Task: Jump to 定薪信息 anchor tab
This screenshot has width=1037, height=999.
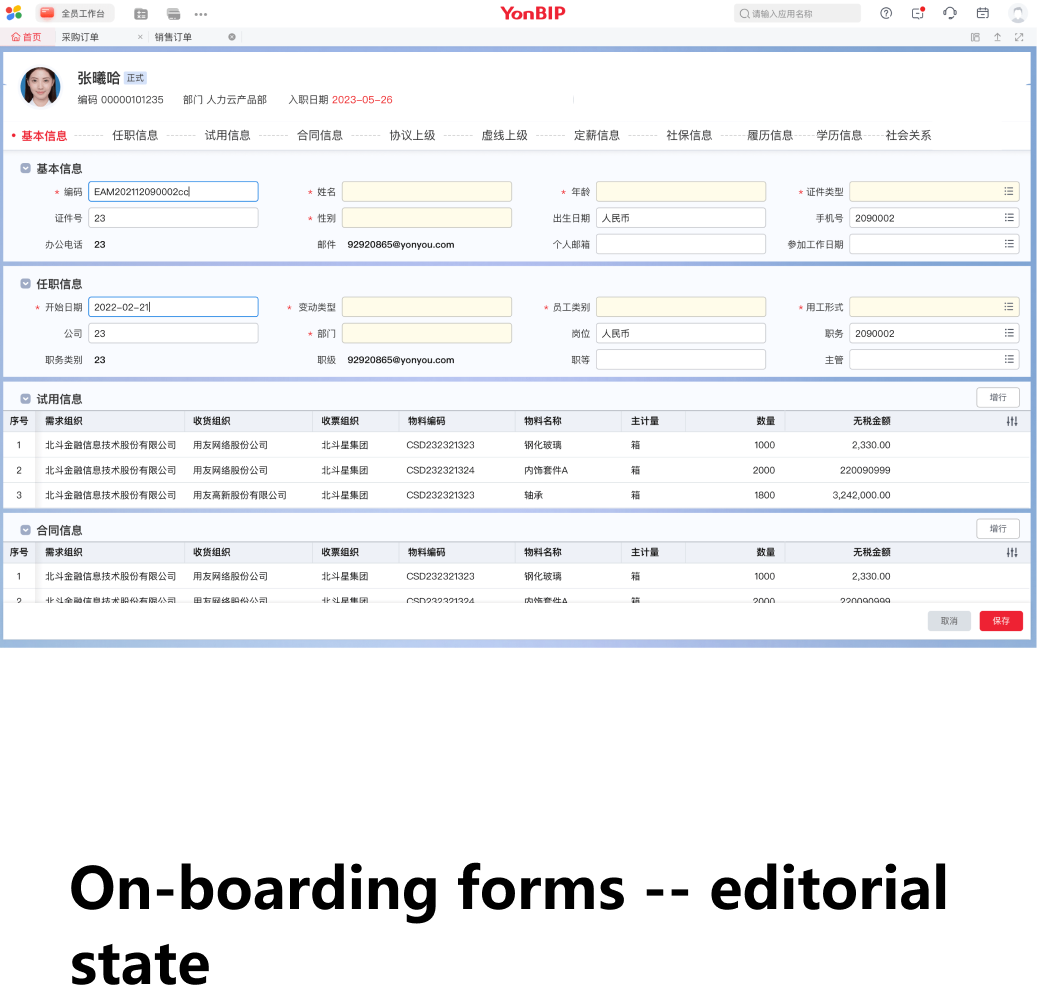Action: pos(597,136)
